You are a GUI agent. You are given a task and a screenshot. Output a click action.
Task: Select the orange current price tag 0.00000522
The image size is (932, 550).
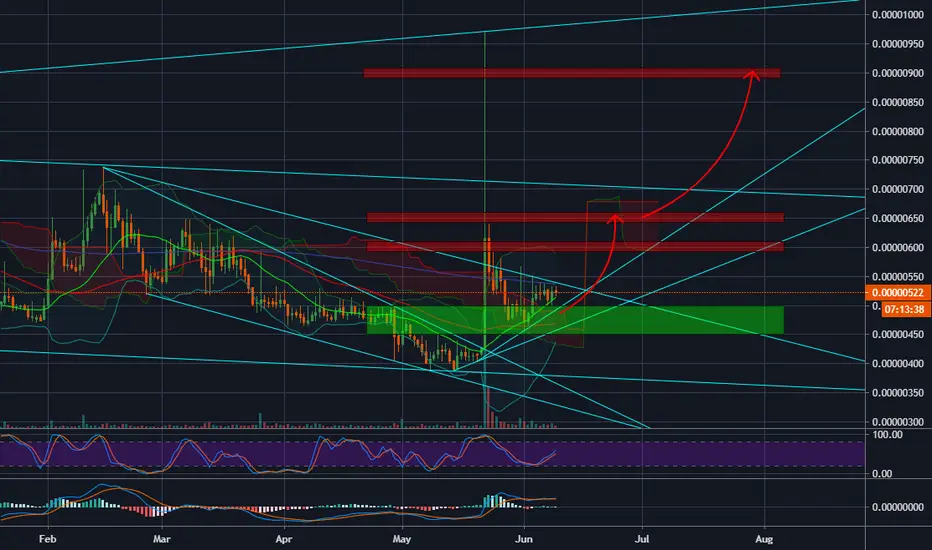[x=898, y=293]
